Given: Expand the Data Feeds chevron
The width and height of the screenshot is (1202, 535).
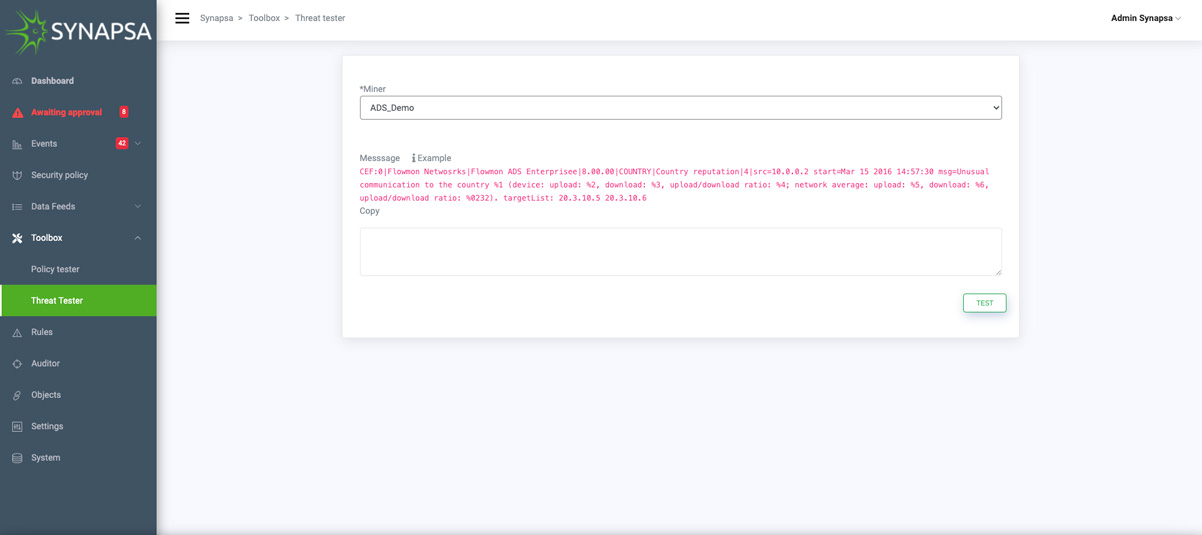Looking at the screenshot, I should (138, 207).
